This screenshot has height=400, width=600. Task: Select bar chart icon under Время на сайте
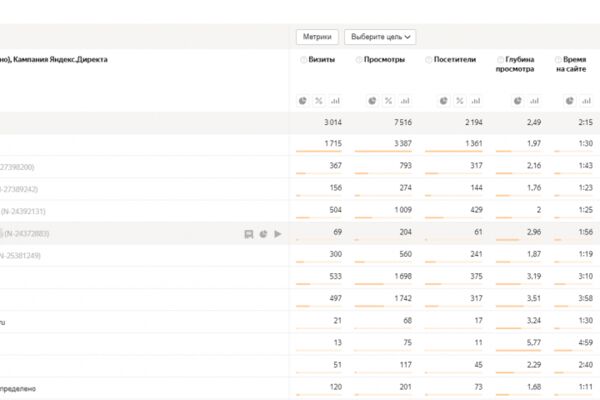[586, 101]
